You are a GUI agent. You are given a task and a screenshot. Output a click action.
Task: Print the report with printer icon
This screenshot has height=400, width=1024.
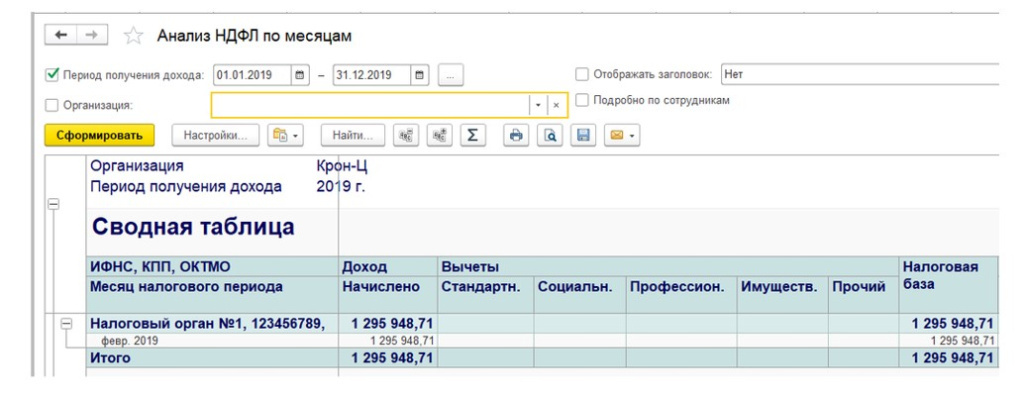pos(516,135)
